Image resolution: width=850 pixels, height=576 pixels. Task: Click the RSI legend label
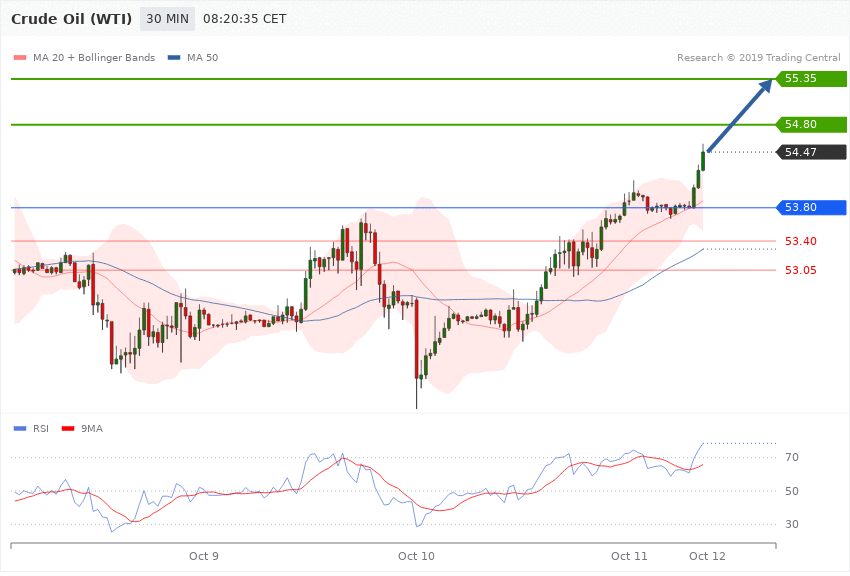41,429
